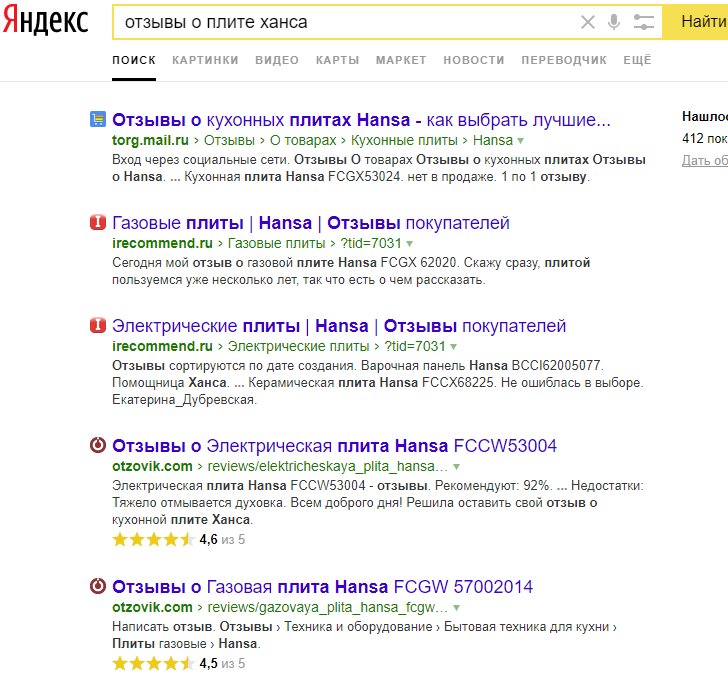Open the Ещё more menu
The height and width of the screenshot is (689, 728).
pos(637,60)
